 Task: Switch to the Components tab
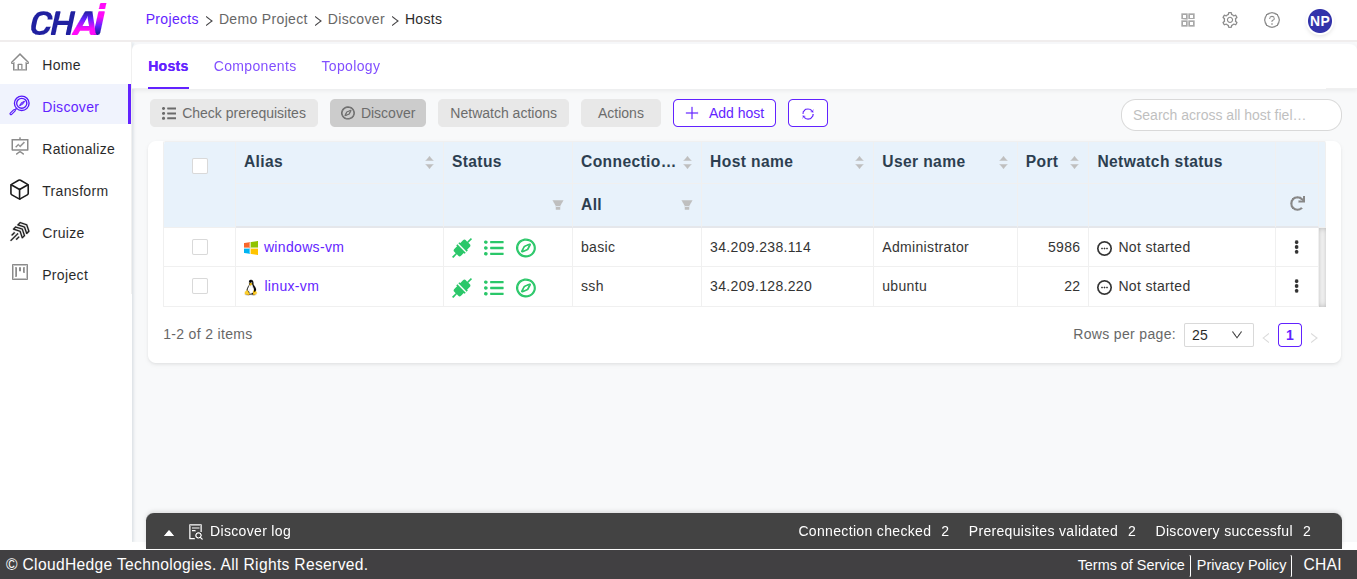(x=255, y=66)
